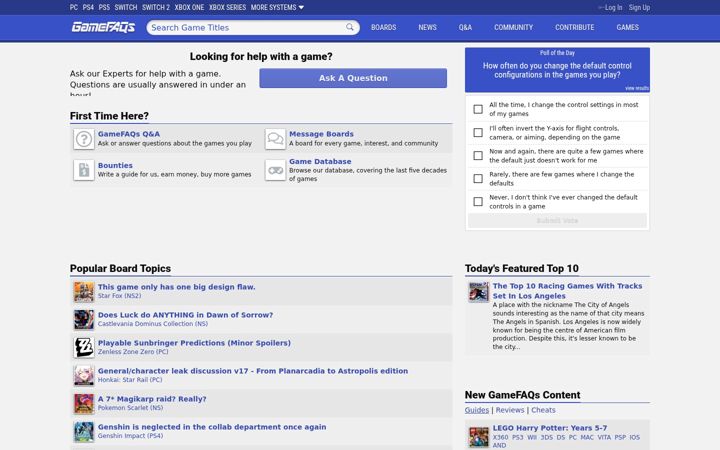Switch to the Reviews tab
The image size is (720, 450).
(x=510, y=410)
